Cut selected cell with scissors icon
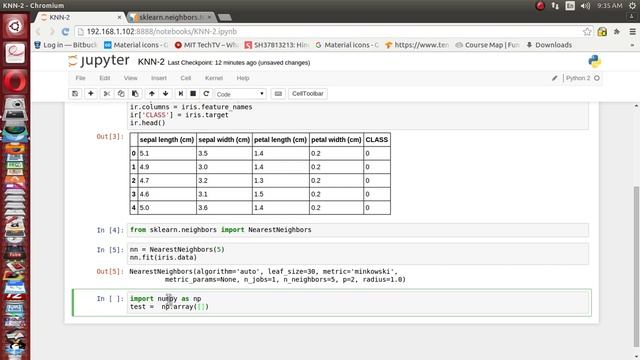This screenshot has height=360, width=640. click(x=107, y=93)
